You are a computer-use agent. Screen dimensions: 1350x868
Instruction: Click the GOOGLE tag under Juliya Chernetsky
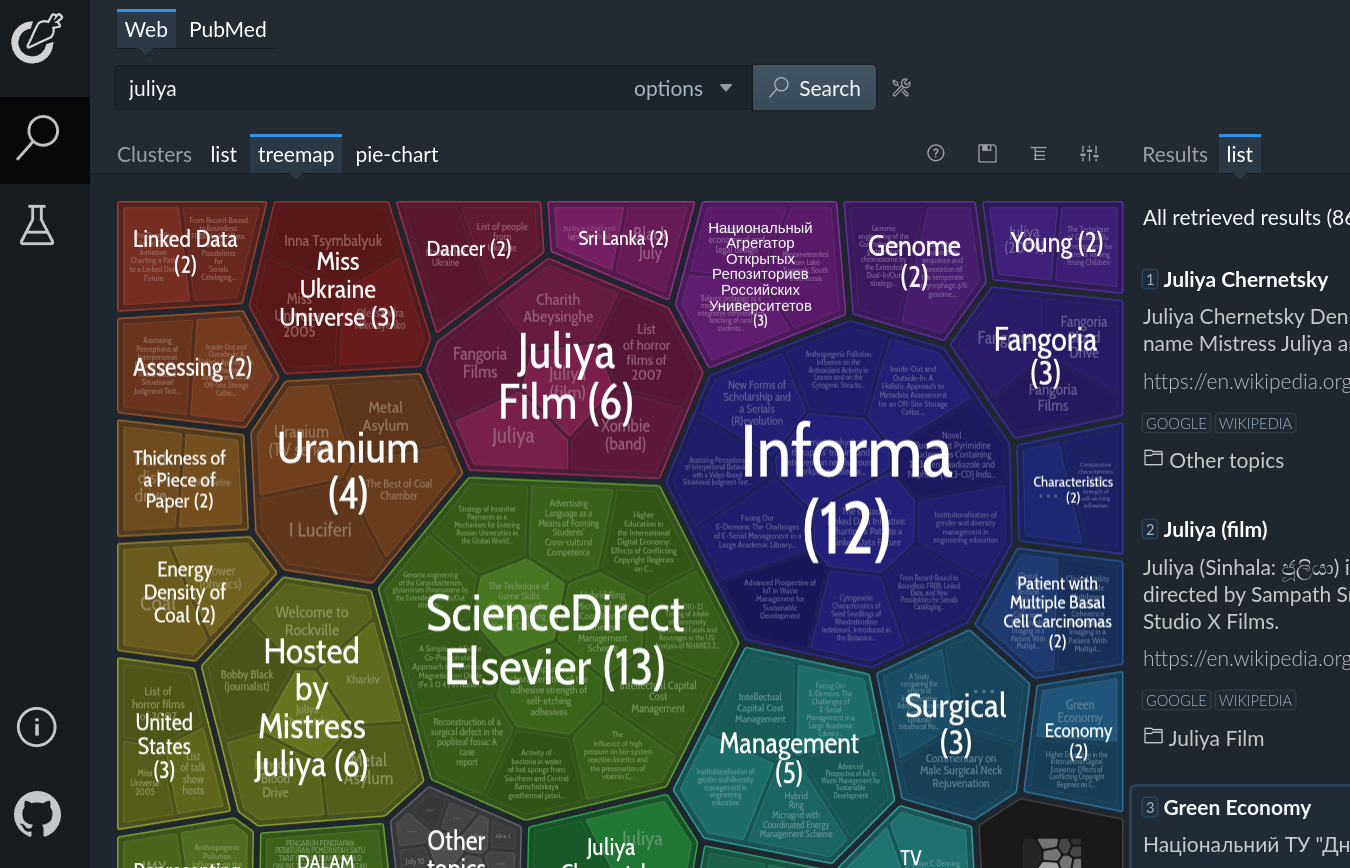pos(1176,423)
